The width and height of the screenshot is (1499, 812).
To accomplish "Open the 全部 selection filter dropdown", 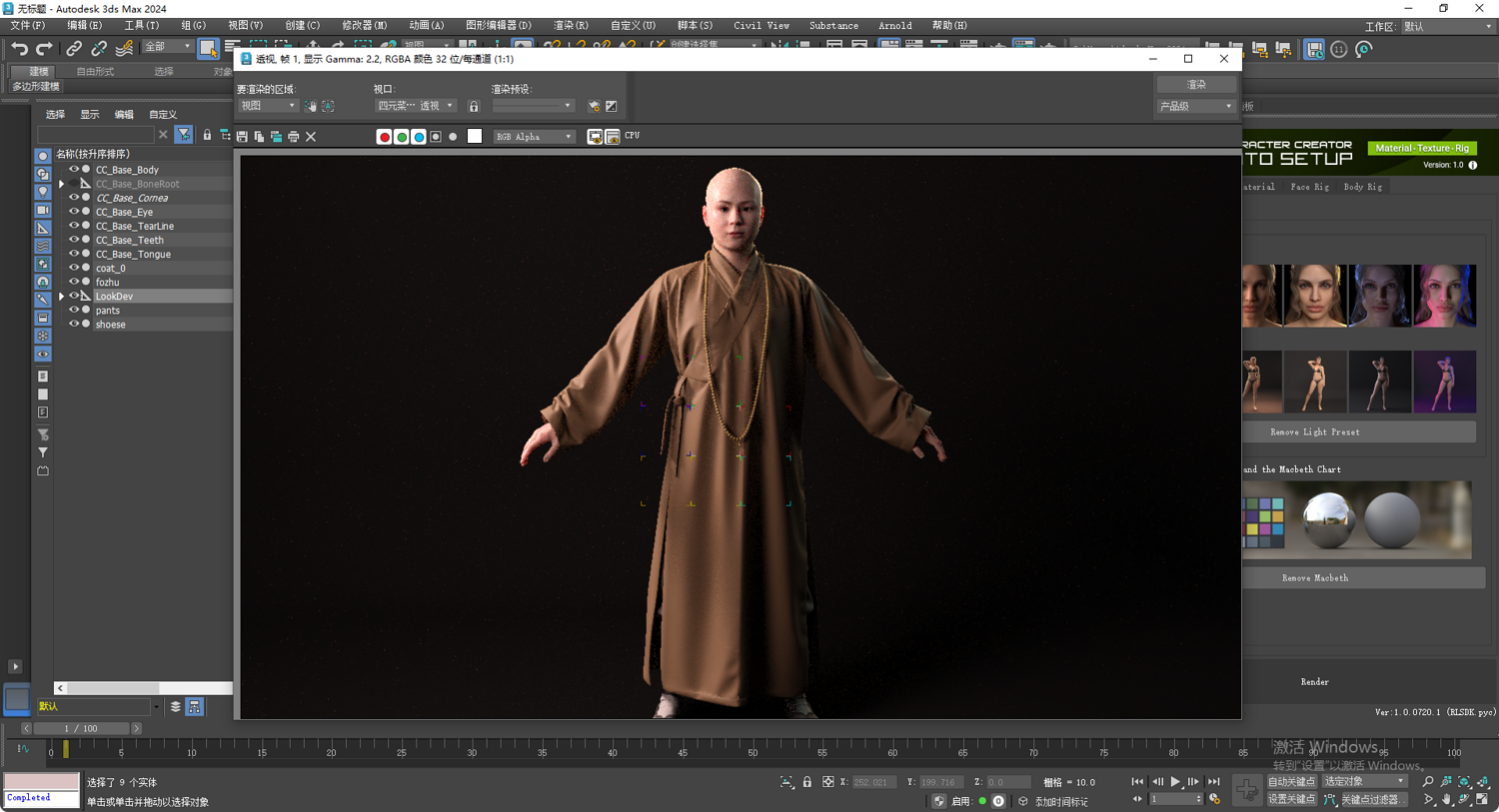I will pos(167,47).
